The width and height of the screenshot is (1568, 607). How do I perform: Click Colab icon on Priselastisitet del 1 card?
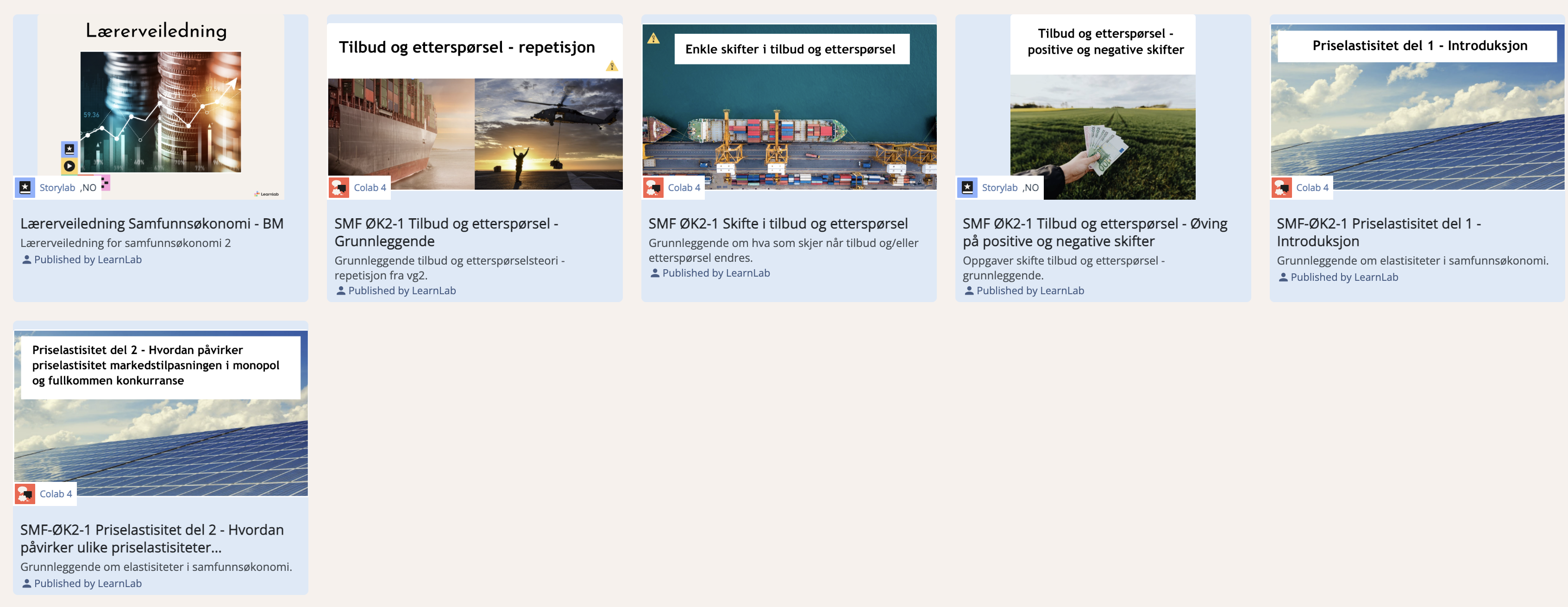pyautogui.click(x=1281, y=188)
